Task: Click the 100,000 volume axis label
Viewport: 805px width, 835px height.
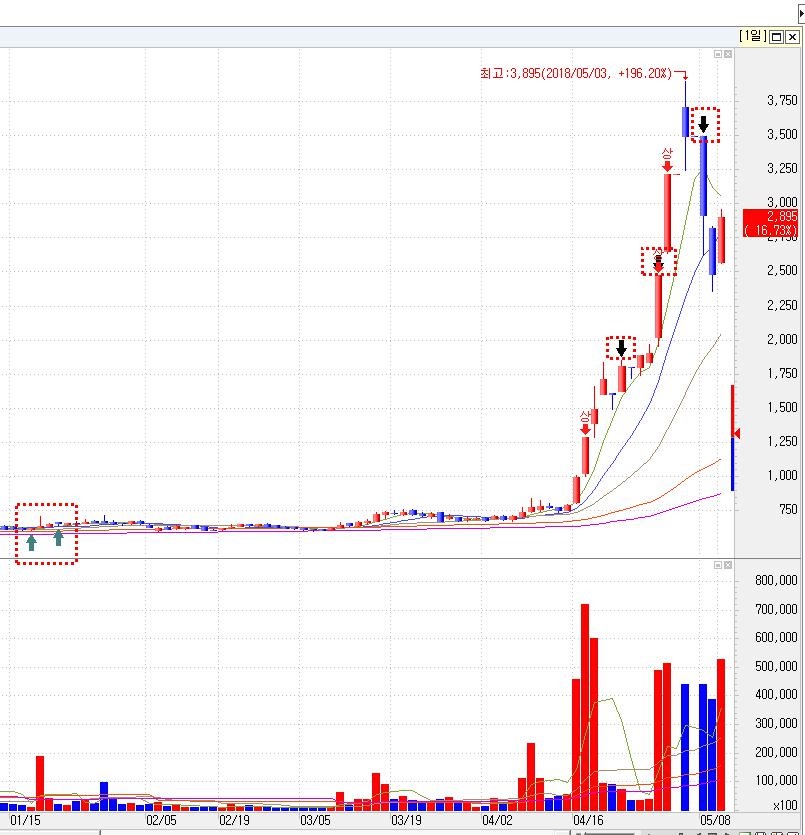Action: pyautogui.click(x=776, y=780)
